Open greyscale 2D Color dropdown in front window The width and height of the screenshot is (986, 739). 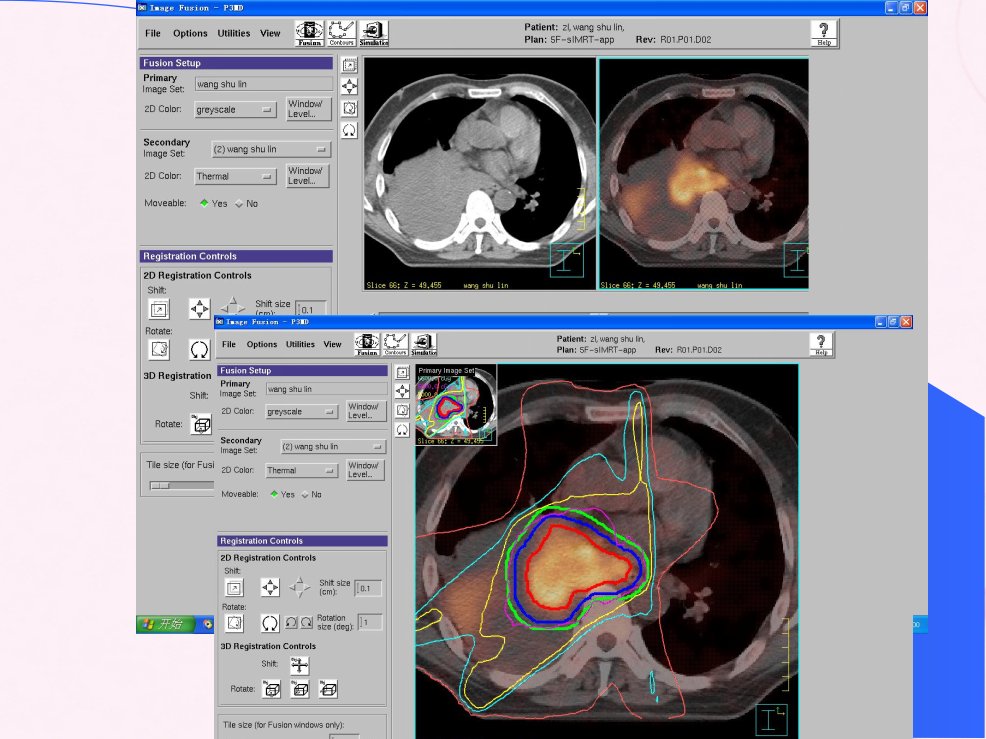(301, 411)
